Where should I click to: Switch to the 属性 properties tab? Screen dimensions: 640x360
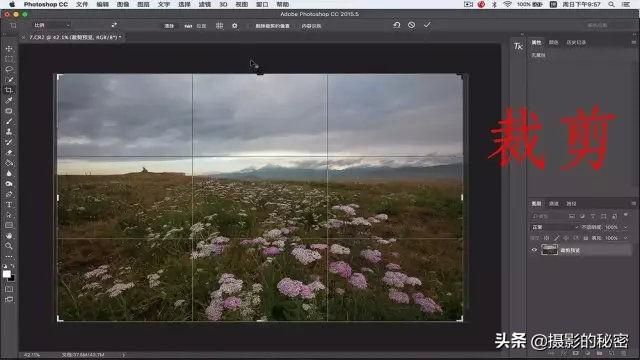(536, 42)
